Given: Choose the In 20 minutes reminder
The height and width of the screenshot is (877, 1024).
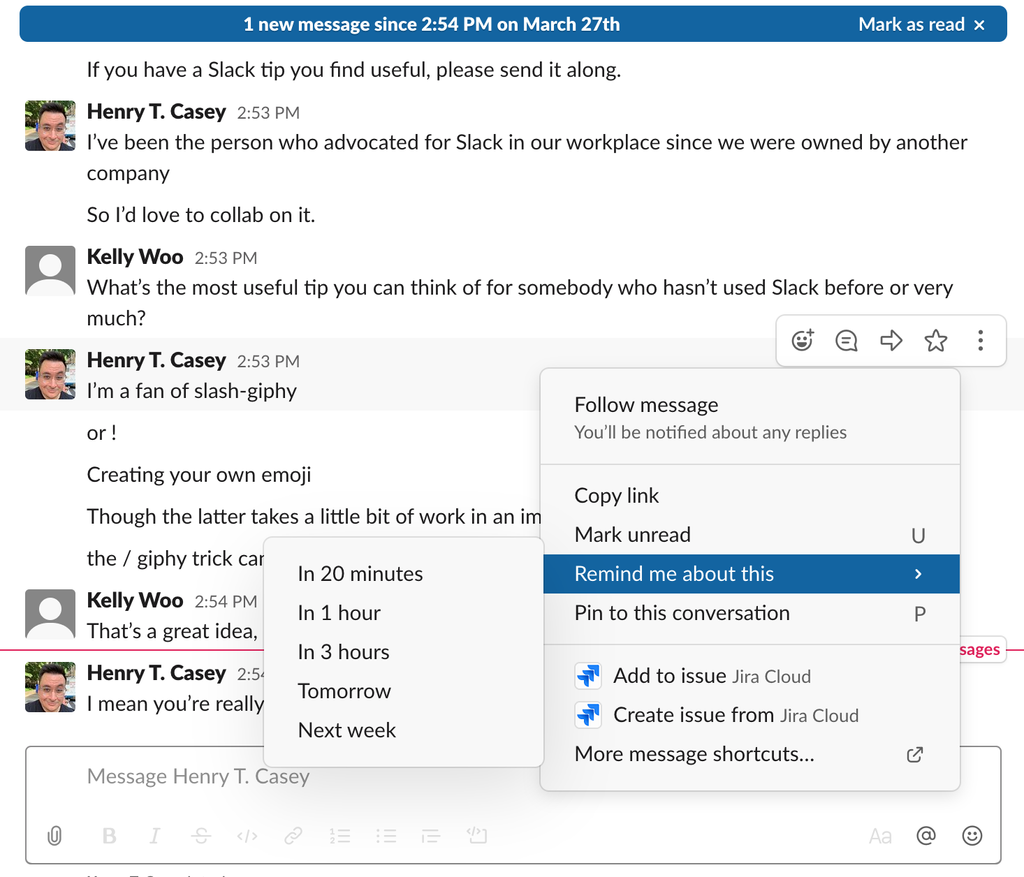Looking at the screenshot, I should coord(360,574).
